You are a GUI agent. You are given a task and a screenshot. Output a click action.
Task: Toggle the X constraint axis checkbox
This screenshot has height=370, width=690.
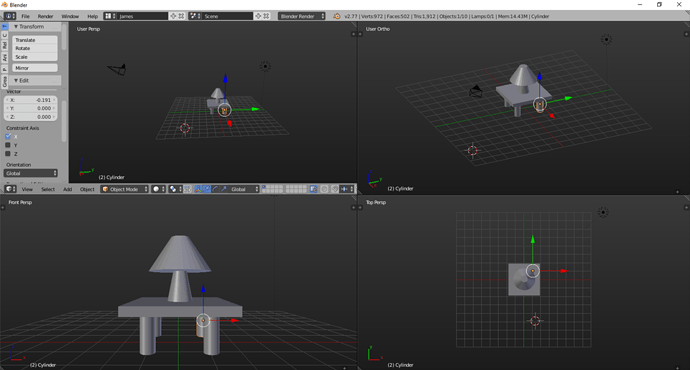[8, 136]
